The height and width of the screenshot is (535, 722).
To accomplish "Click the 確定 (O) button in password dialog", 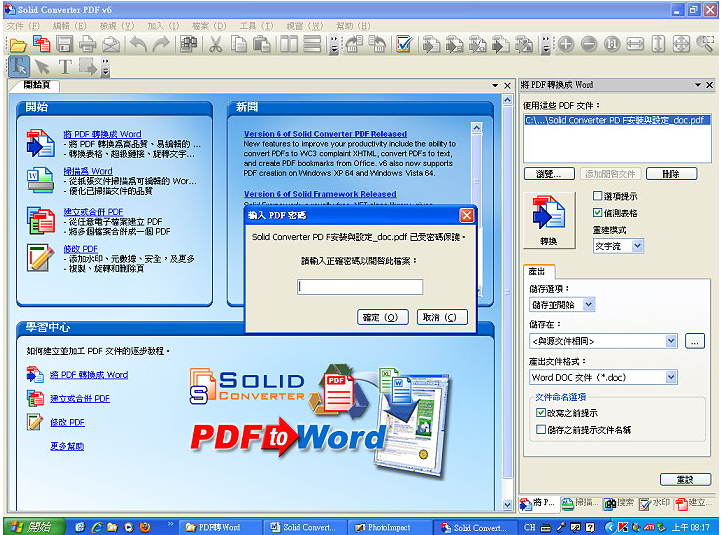I will tap(382, 317).
